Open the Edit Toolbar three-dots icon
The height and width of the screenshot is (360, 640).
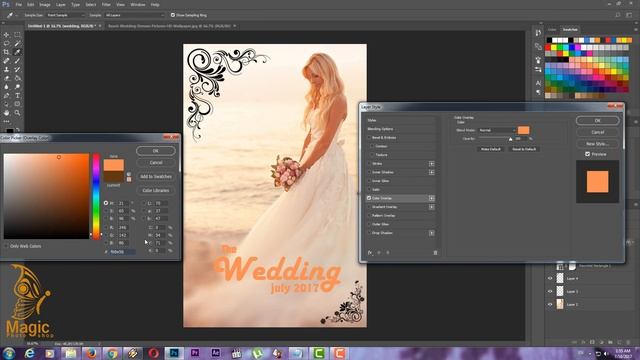click(x=7, y=121)
